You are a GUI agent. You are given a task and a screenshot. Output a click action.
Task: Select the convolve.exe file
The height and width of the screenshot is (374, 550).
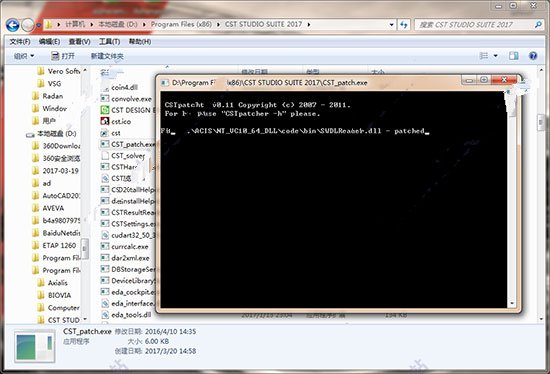(x=126, y=99)
